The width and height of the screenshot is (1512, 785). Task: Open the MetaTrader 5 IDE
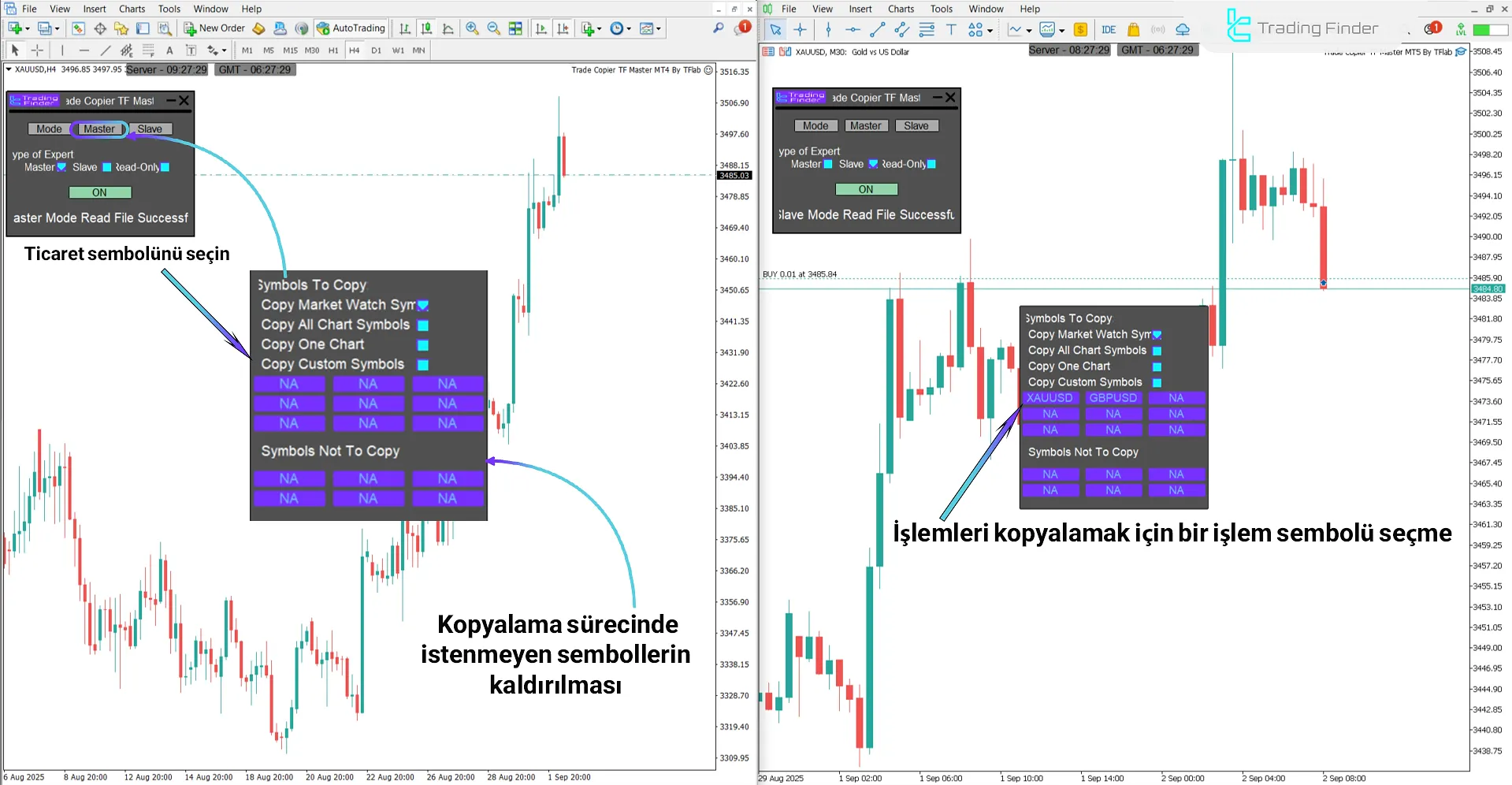coord(1109,29)
